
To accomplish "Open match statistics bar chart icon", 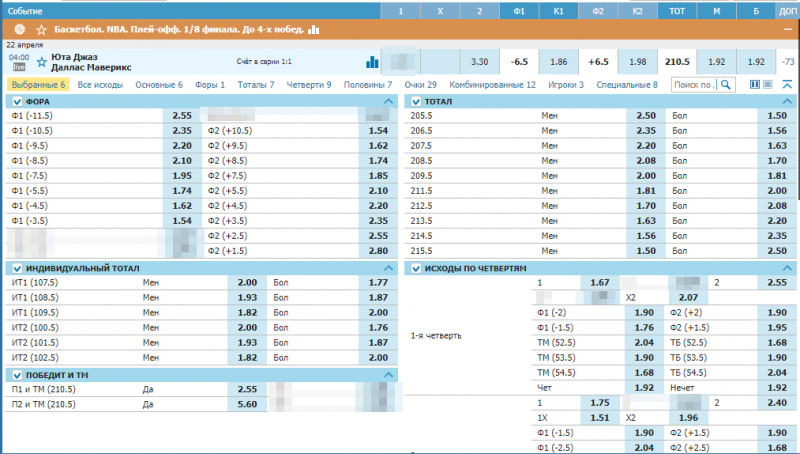I will (x=372, y=62).
